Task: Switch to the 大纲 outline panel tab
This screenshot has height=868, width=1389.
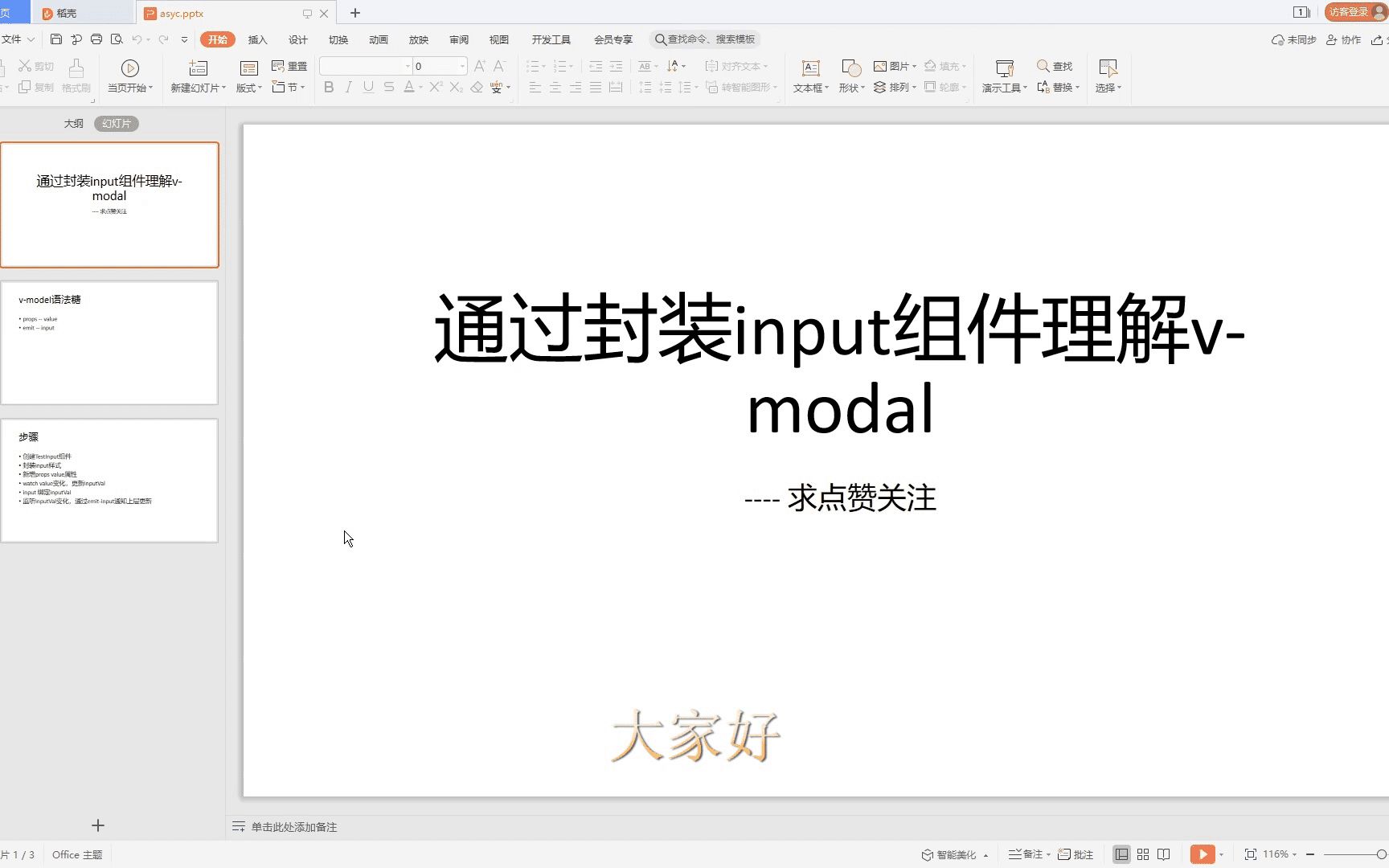Action: (73, 123)
